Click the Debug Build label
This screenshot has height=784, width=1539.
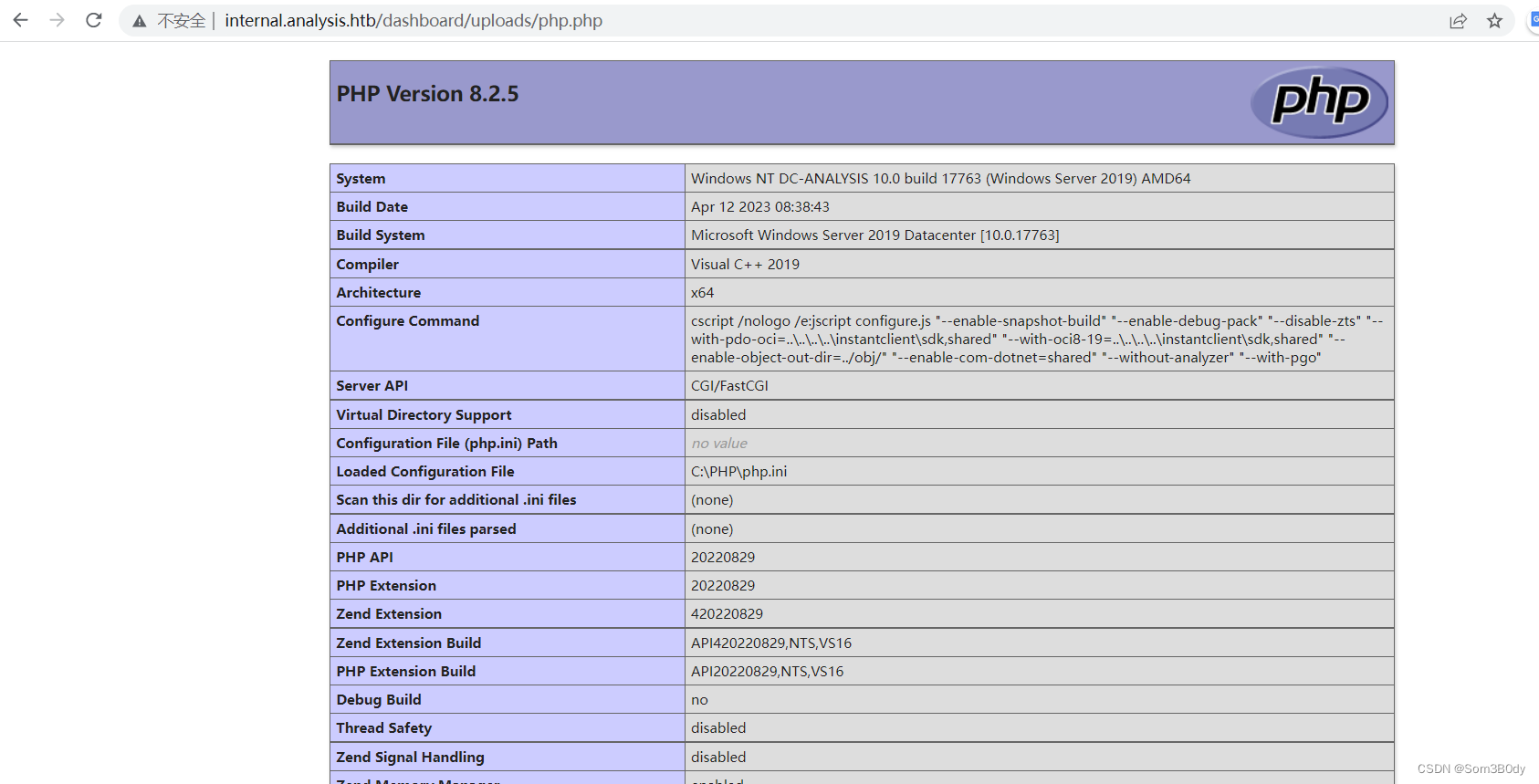(378, 700)
